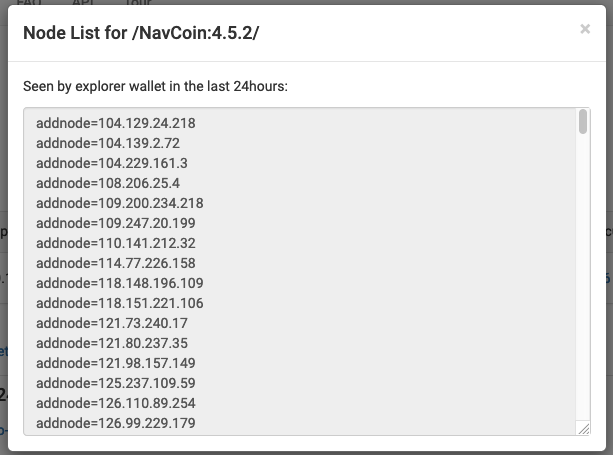Click the addnode=125.237.109.59 entry

[116, 383]
